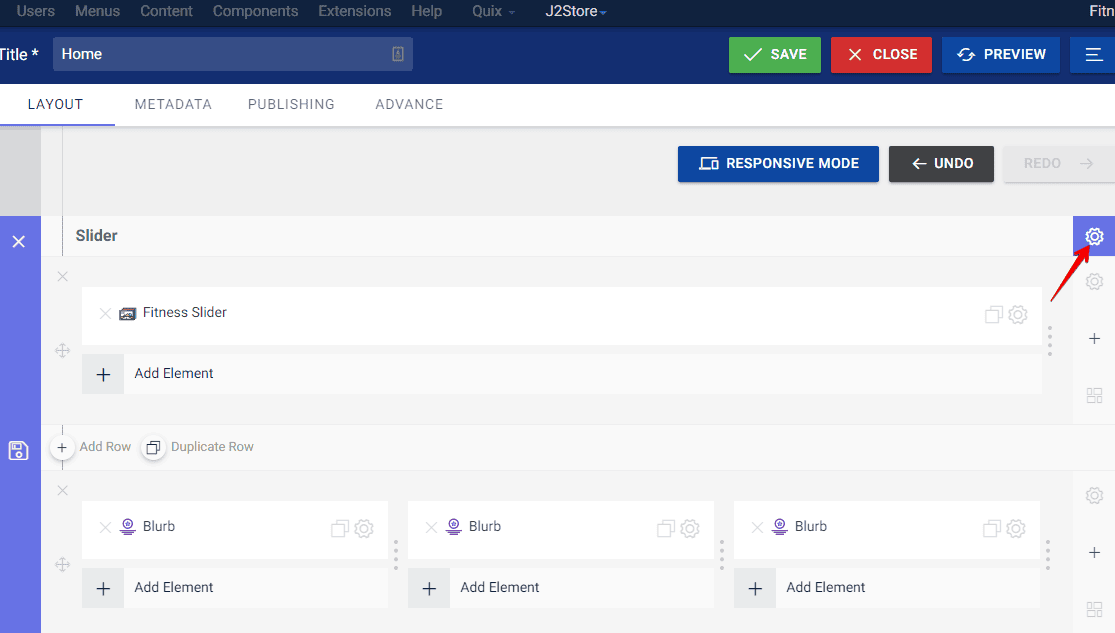Click the move handle of the slider row
1115x633 pixels.
62,350
